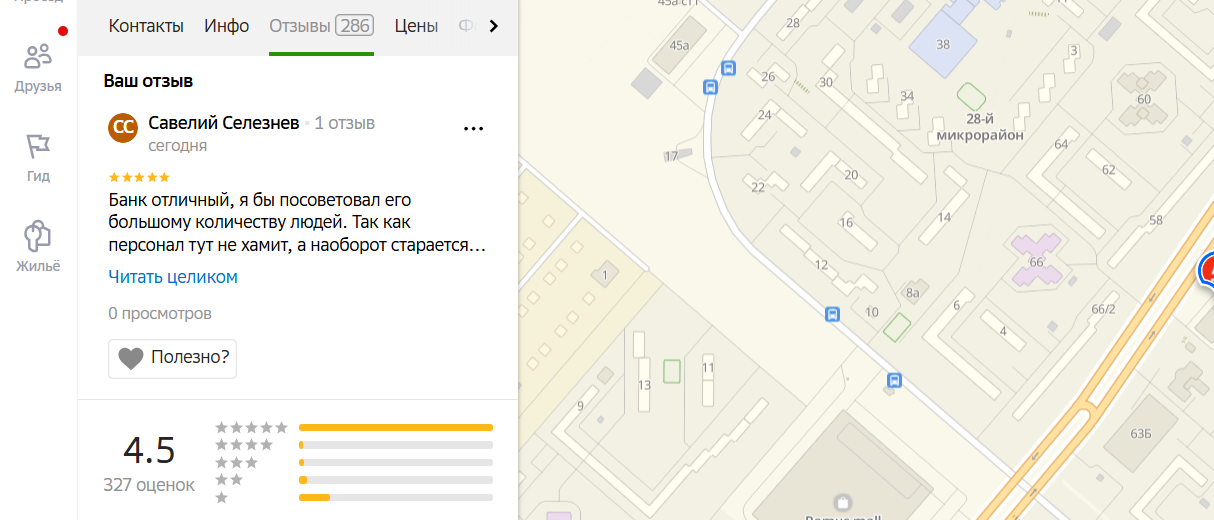The height and width of the screenshot is (520, 1214).
Task: Select the Отзывы 286 tab
Action: click(321, 26)
